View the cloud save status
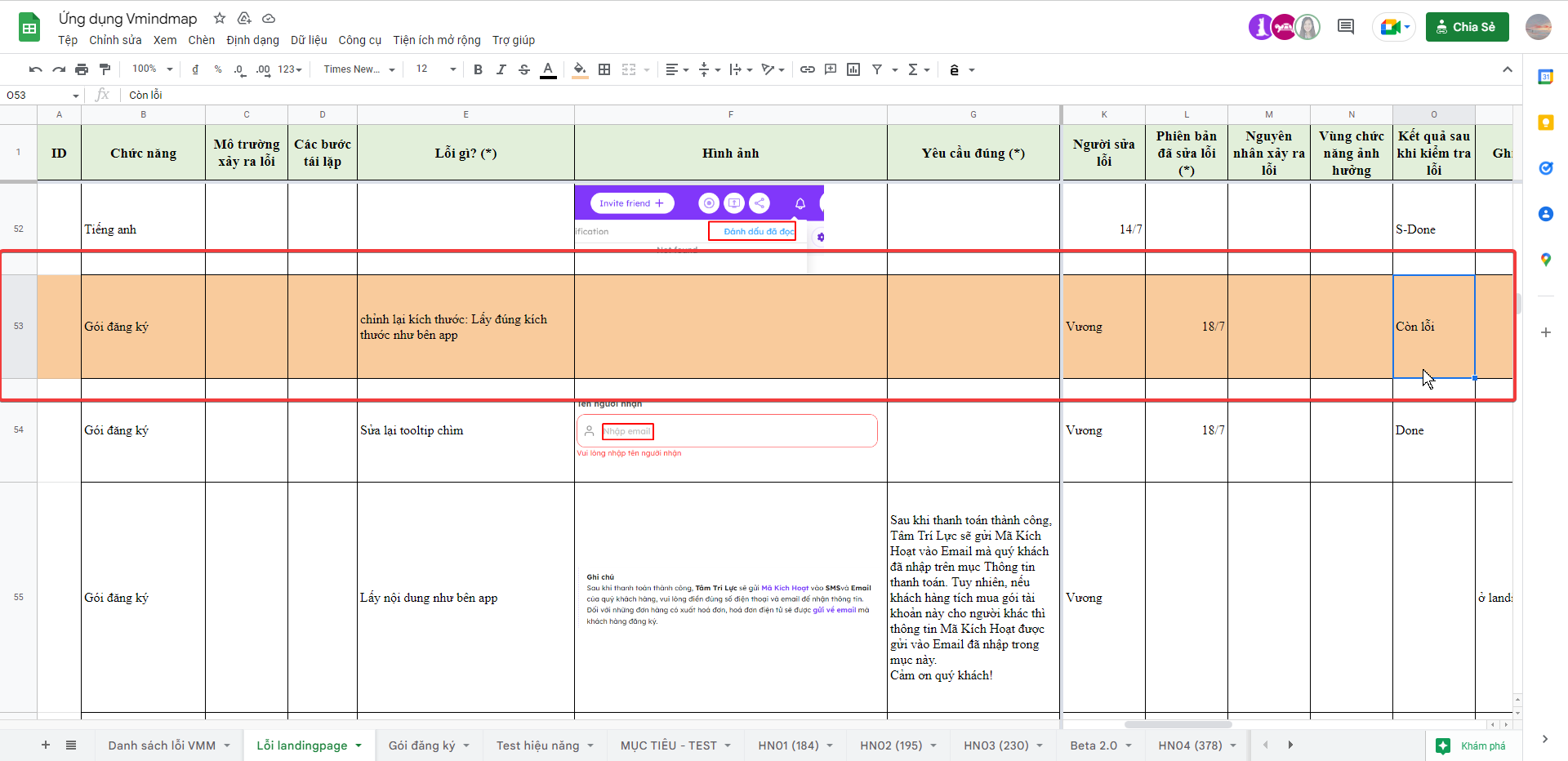Viewport: 1568px width, 761px height. 269,18
